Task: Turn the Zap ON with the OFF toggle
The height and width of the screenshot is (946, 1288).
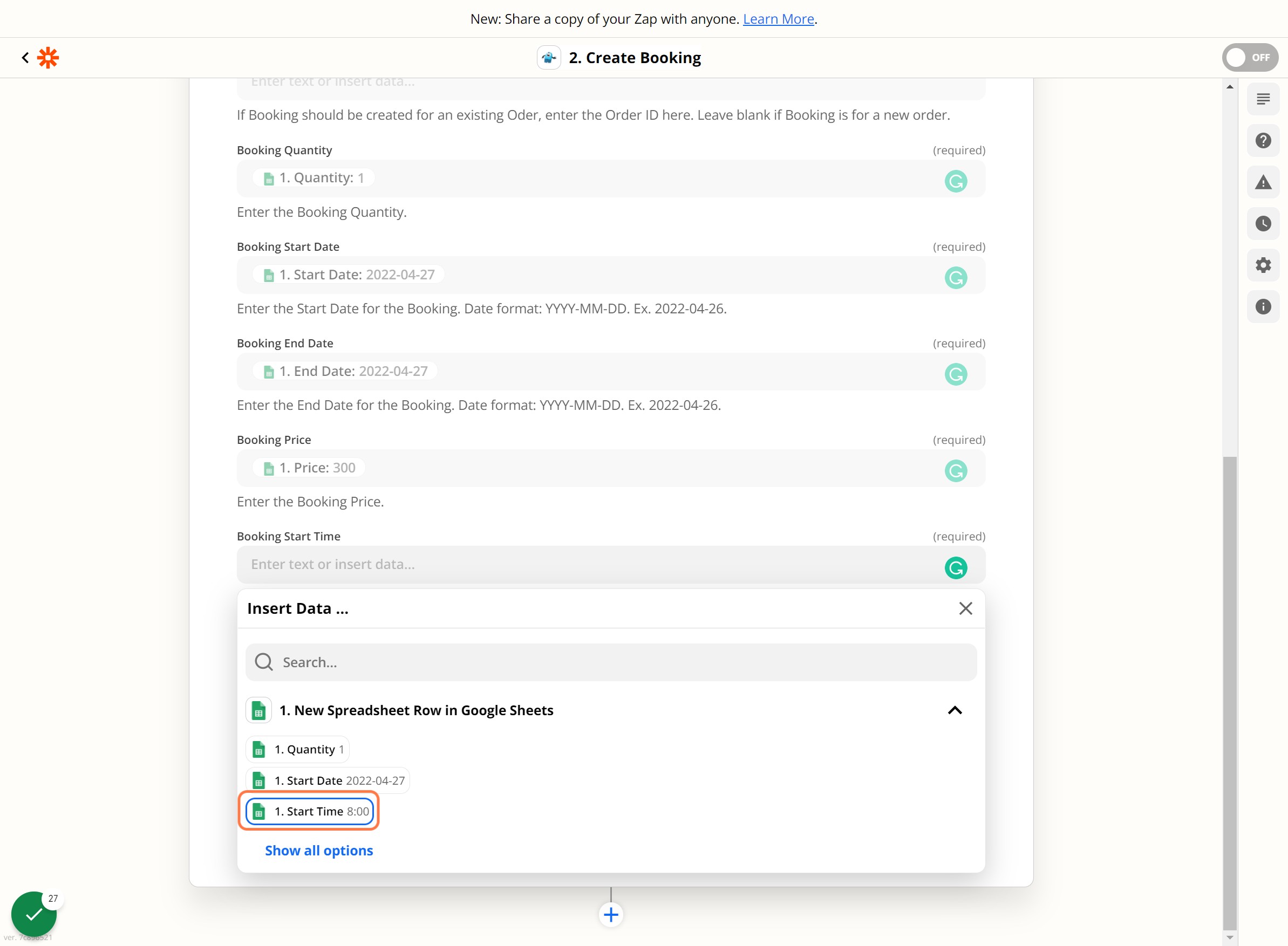Action: (1250, 57)
